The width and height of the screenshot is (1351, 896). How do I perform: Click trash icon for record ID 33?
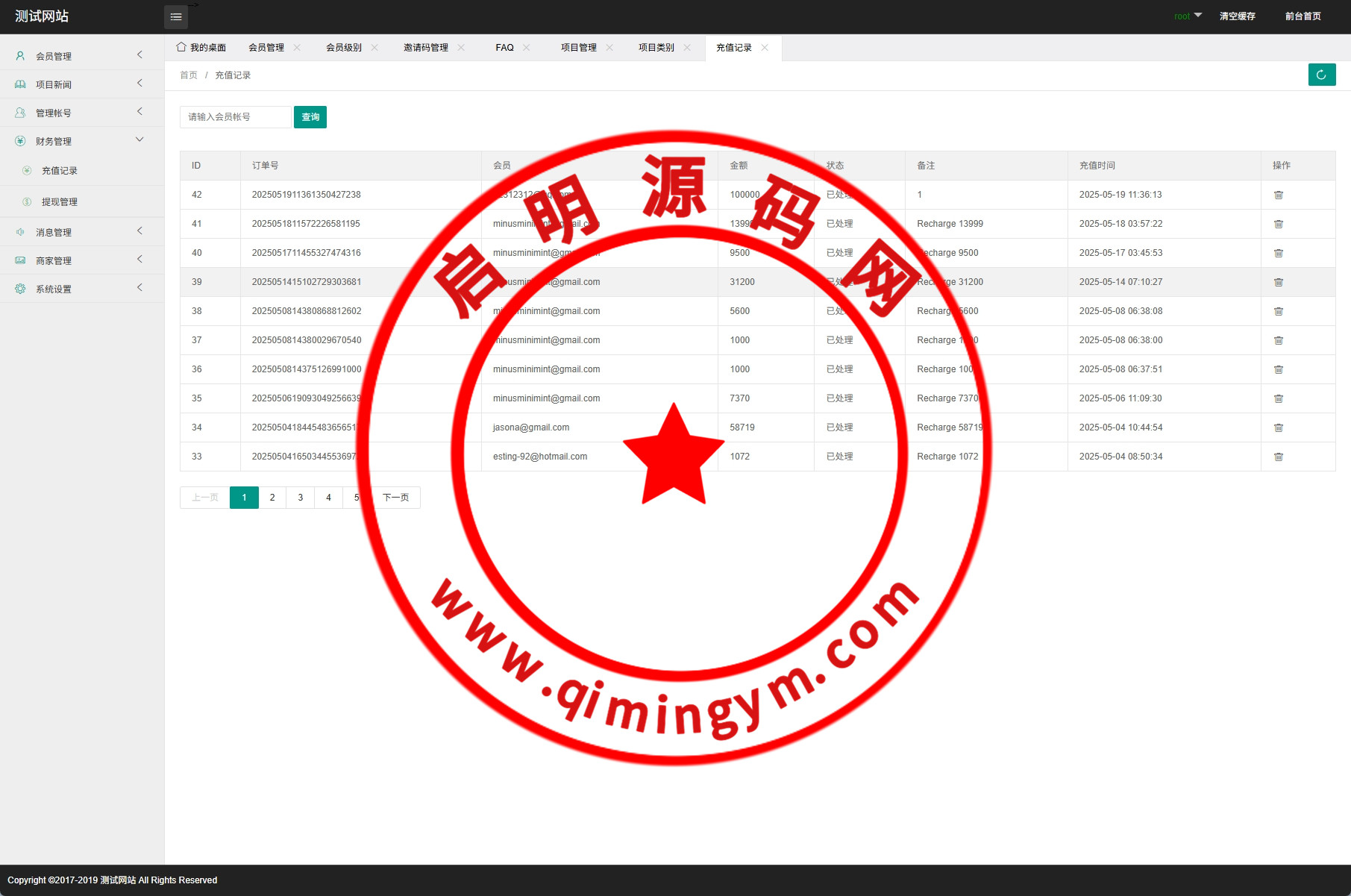[1278, 457]
